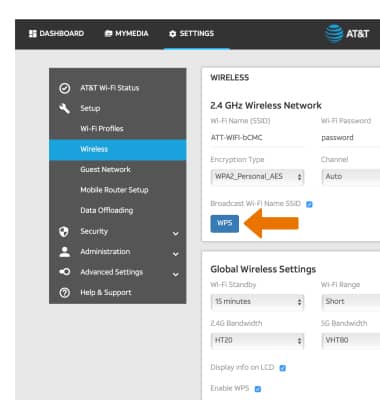Toggle the Enable WPS checkbox
Image resolution: width=380 pixels, height=400 pixels.
click(258, 389)
